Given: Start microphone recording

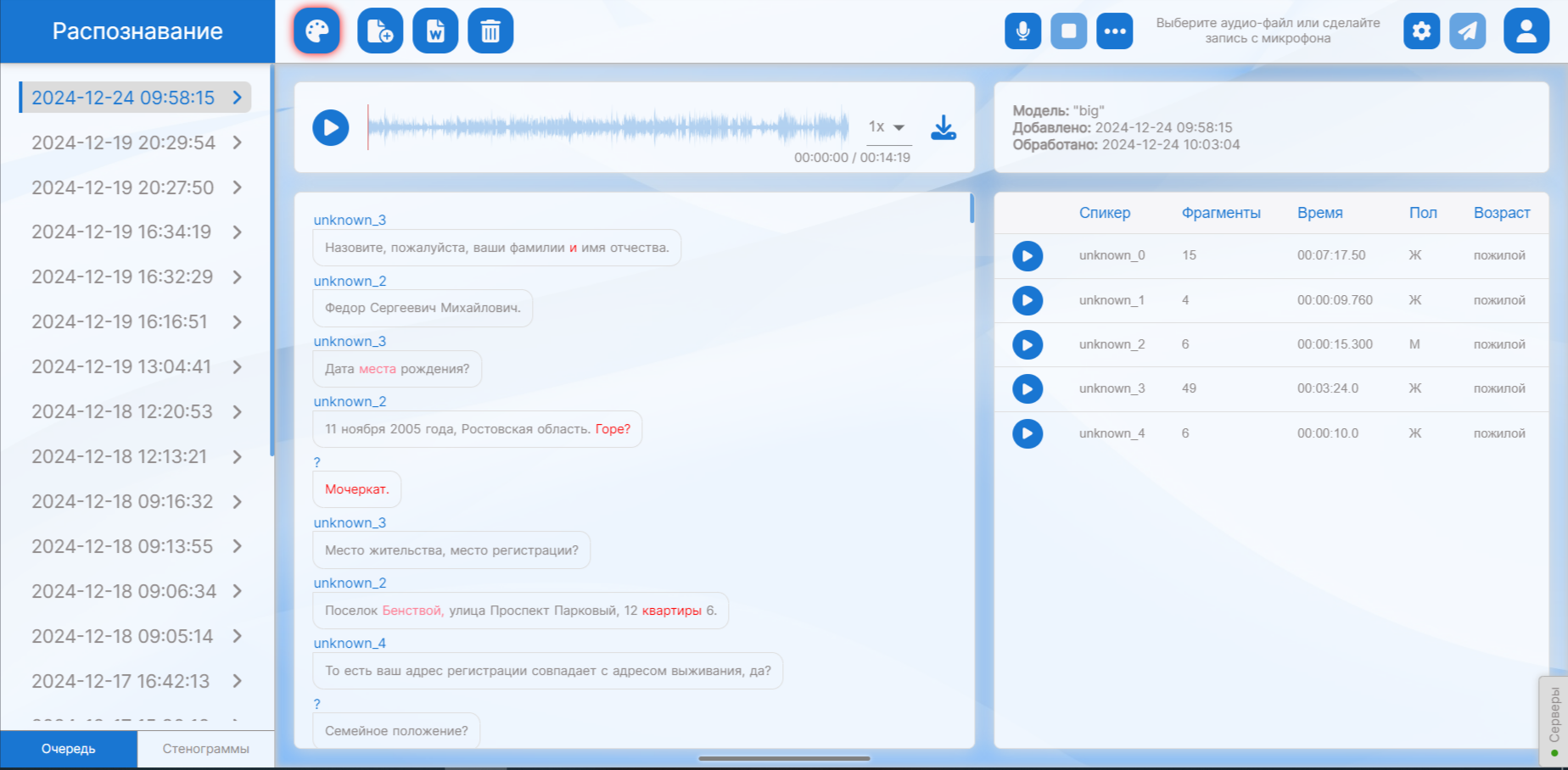Looking at the screenshot, I should (1022, 31).
